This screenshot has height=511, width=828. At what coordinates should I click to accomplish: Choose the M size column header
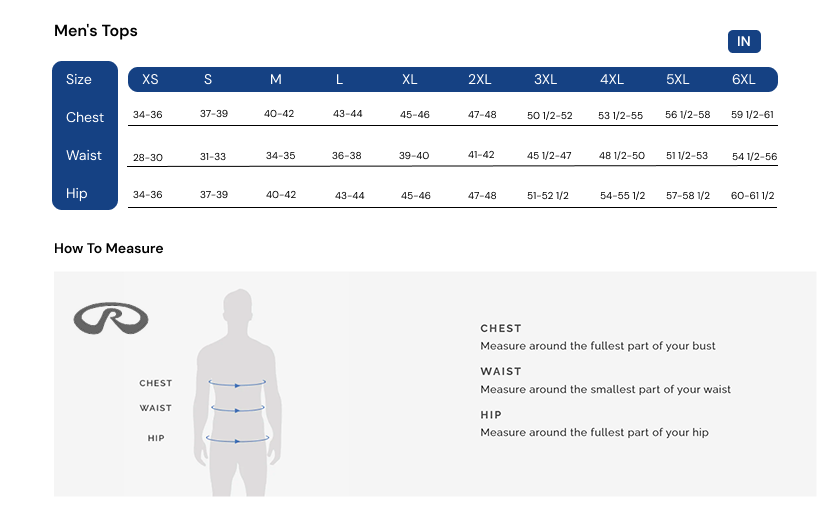pos(276,79)
